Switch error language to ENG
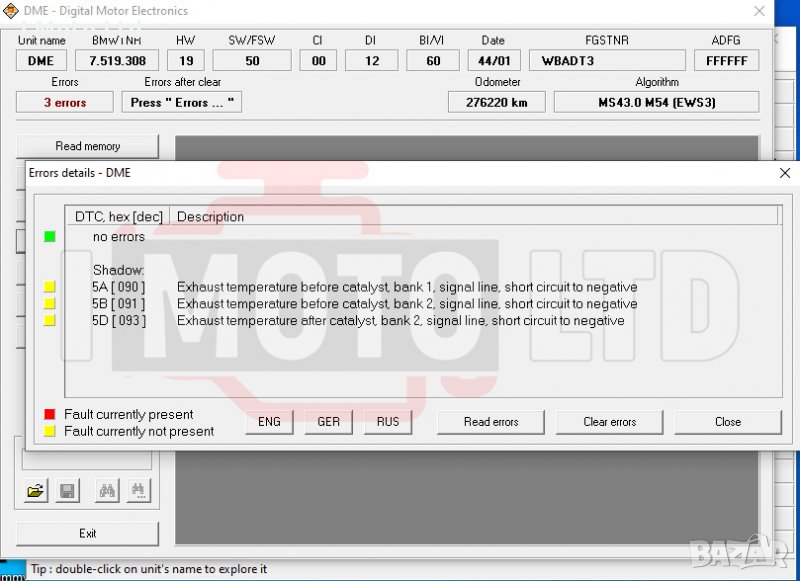 click(x=269, y=422)
